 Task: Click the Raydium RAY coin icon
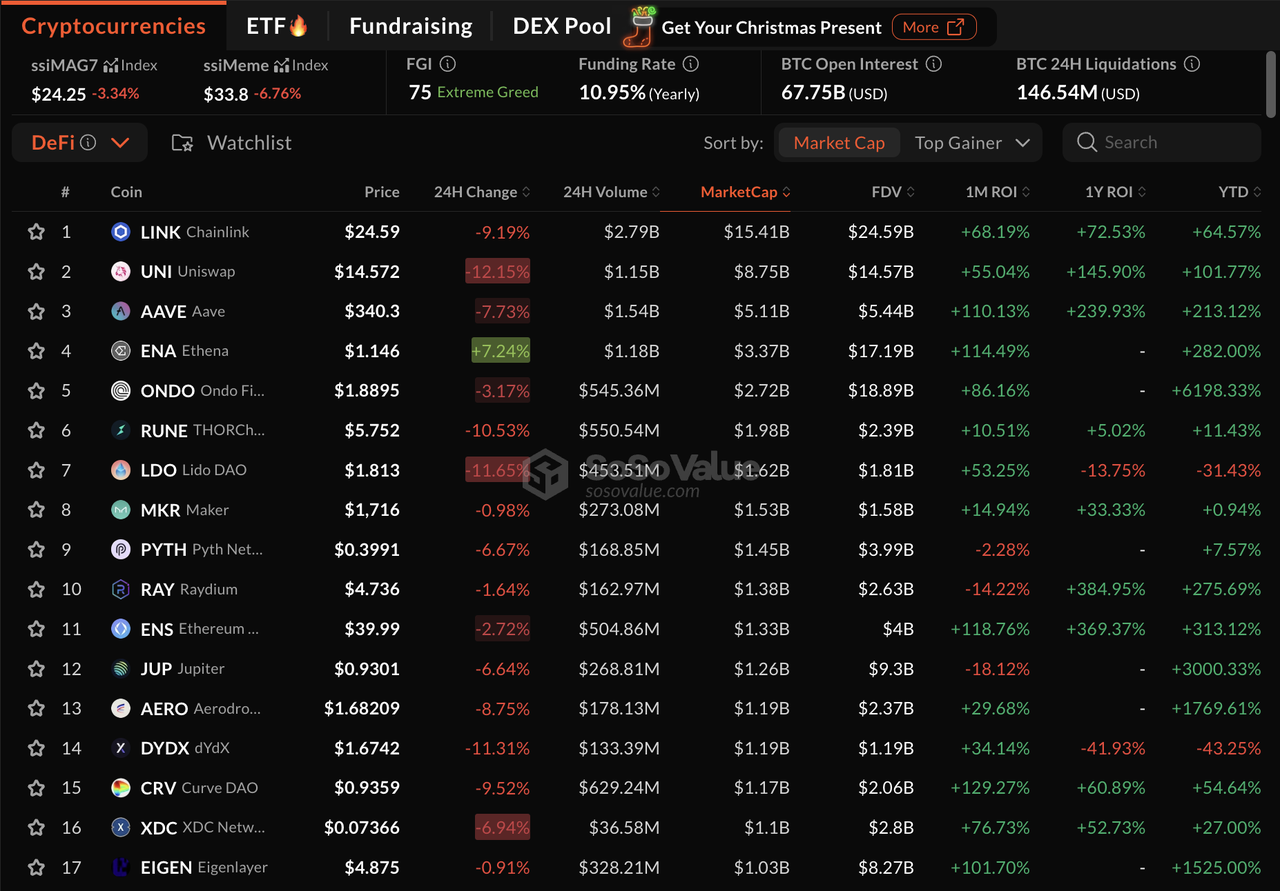(x=121, y=589)
